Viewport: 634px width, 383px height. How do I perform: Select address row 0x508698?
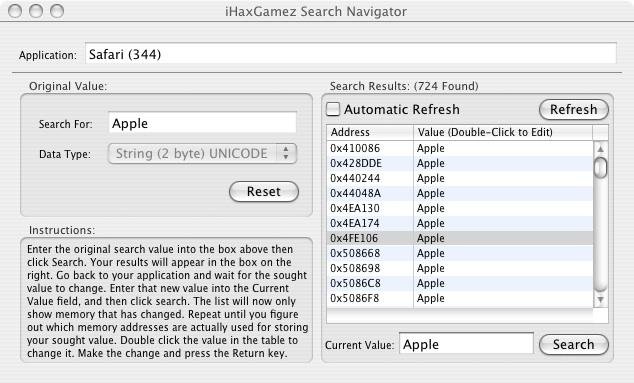click(x=460, y=268)
